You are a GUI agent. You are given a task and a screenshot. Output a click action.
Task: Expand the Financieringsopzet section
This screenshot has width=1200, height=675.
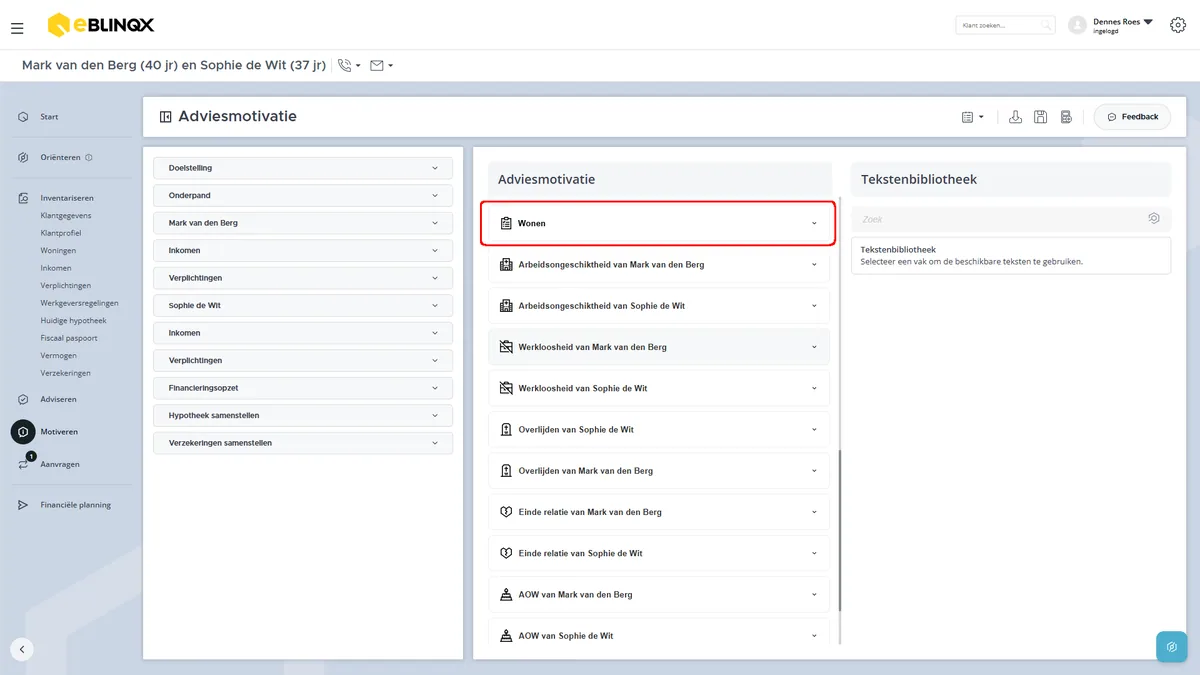(x=303, y=388)
